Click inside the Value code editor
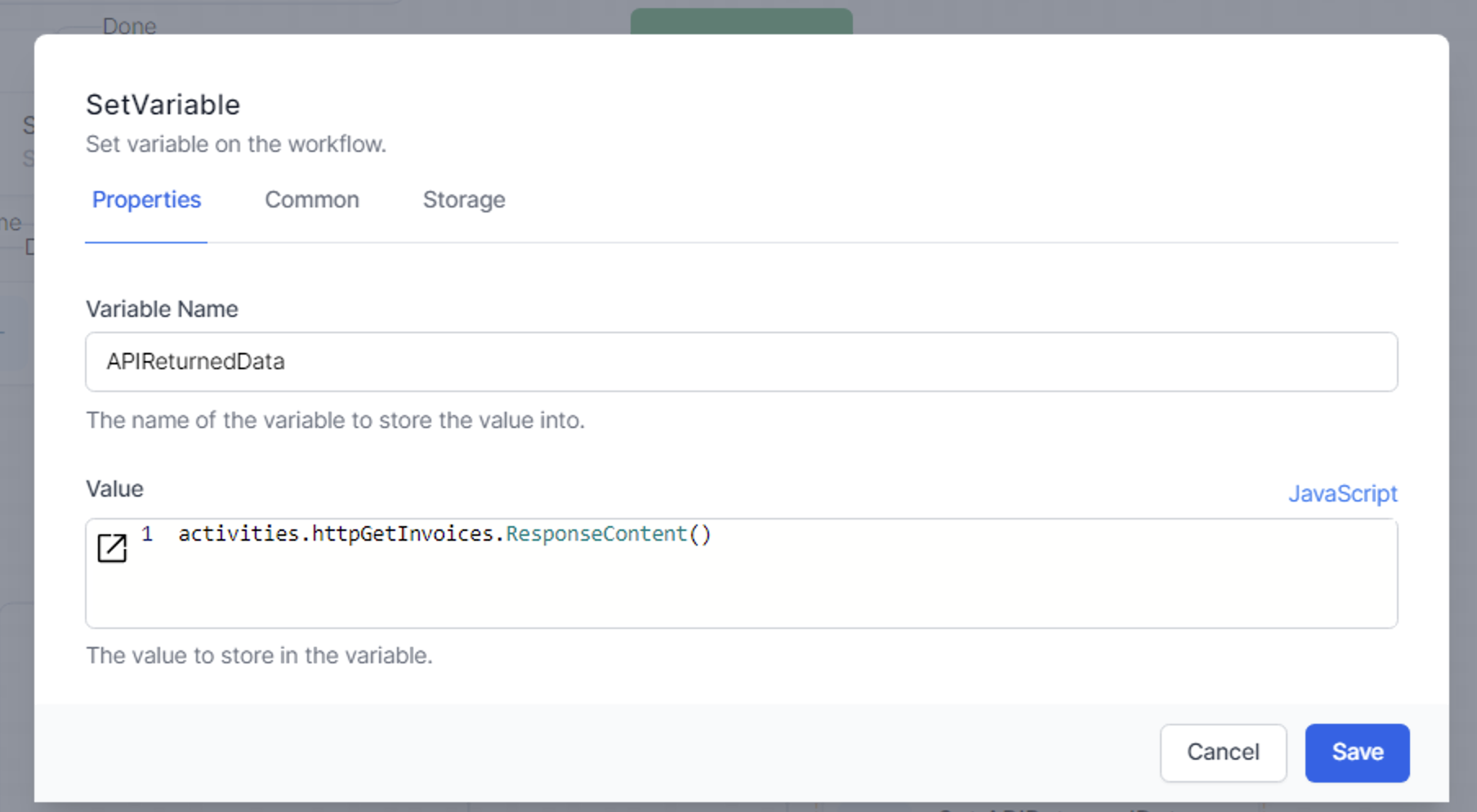Screen dimensions: 1477x812 (x=741, y=573)
